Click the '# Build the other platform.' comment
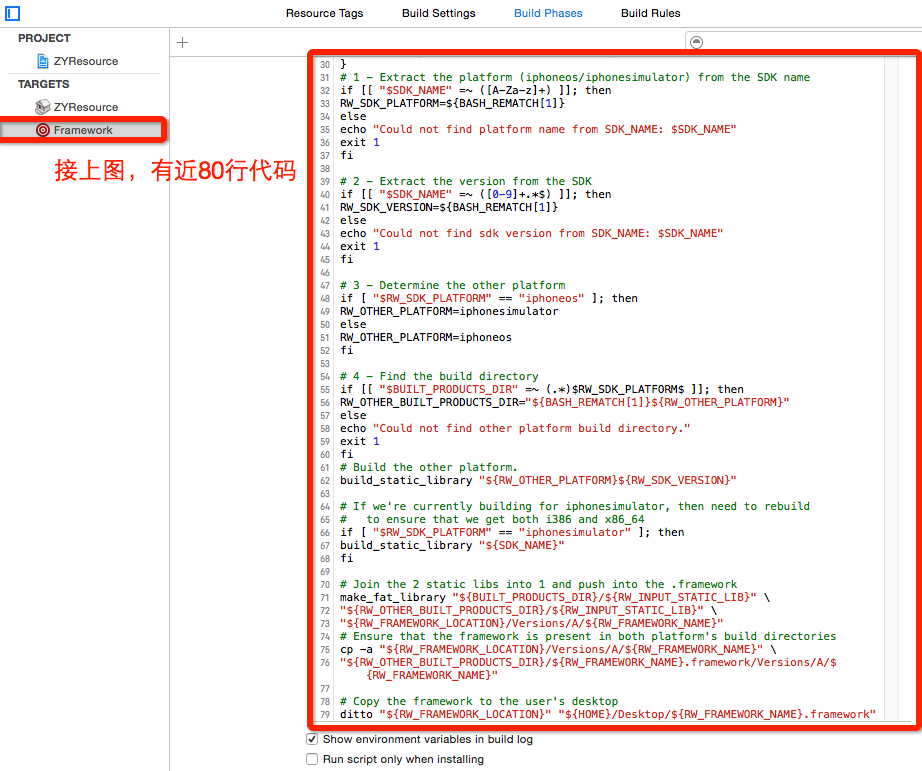922x771 pixels. tap(428, 467)
